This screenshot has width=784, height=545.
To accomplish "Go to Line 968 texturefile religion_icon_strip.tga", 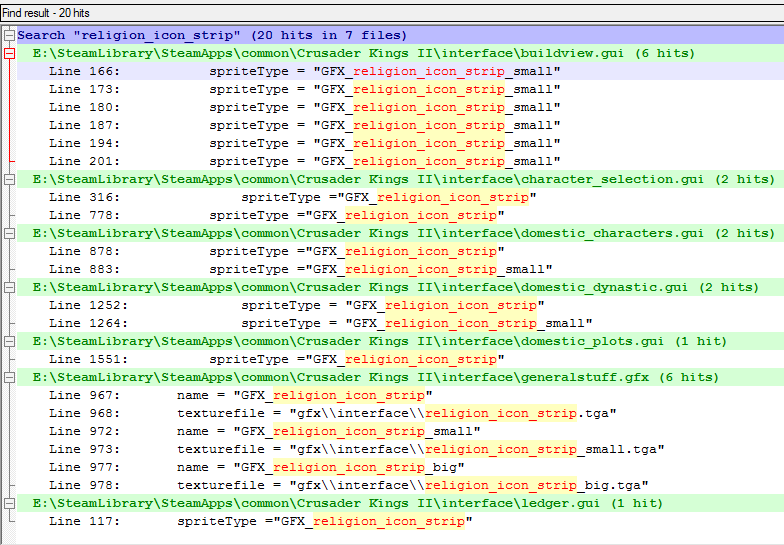I will pos(400,414).
